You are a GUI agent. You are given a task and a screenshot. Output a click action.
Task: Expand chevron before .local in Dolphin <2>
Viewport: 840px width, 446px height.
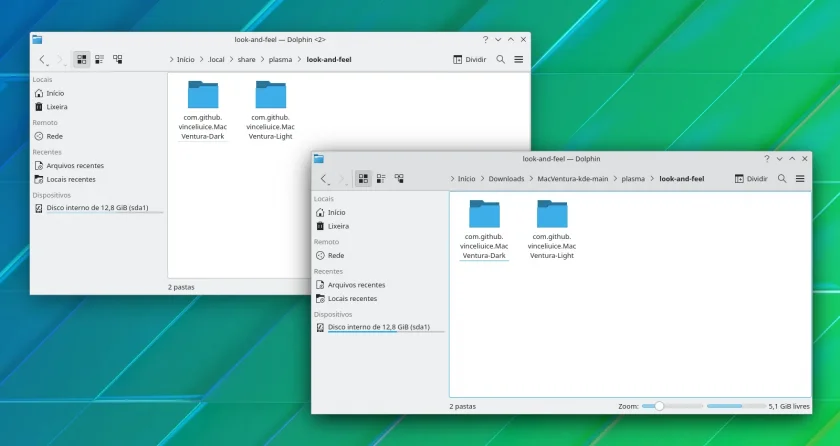[x=202, y=59]
